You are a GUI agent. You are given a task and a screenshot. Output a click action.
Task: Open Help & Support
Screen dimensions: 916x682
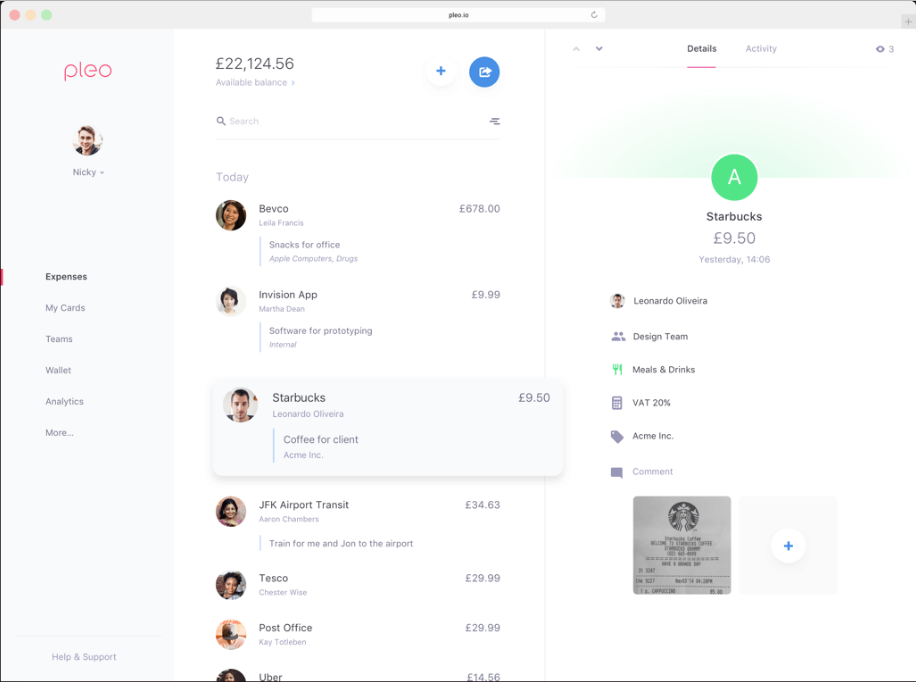click(x=84, y=657)
